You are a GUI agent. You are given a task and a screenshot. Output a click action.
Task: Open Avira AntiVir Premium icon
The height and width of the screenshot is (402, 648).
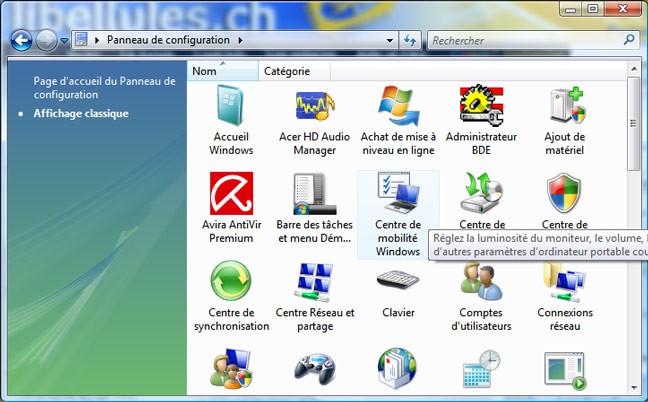pos(231,193)
